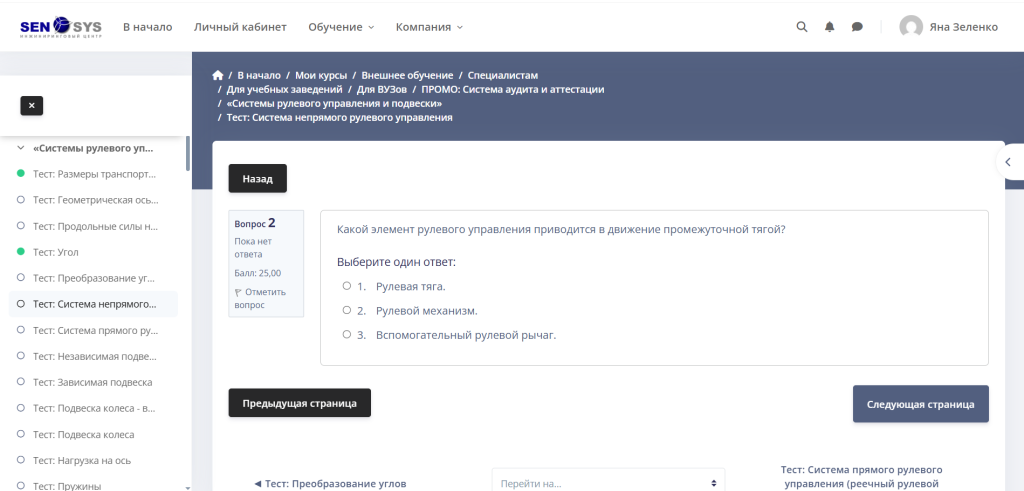The image size is (1024, 491).
Task: Collapse «Системы рулевого уп...» section chevron
Action: pos(20,148)
